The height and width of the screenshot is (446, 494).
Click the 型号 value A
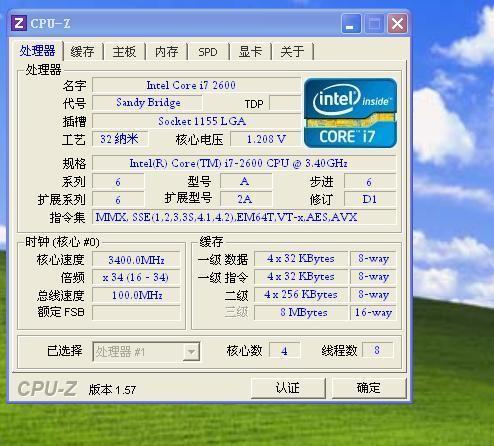246,182
